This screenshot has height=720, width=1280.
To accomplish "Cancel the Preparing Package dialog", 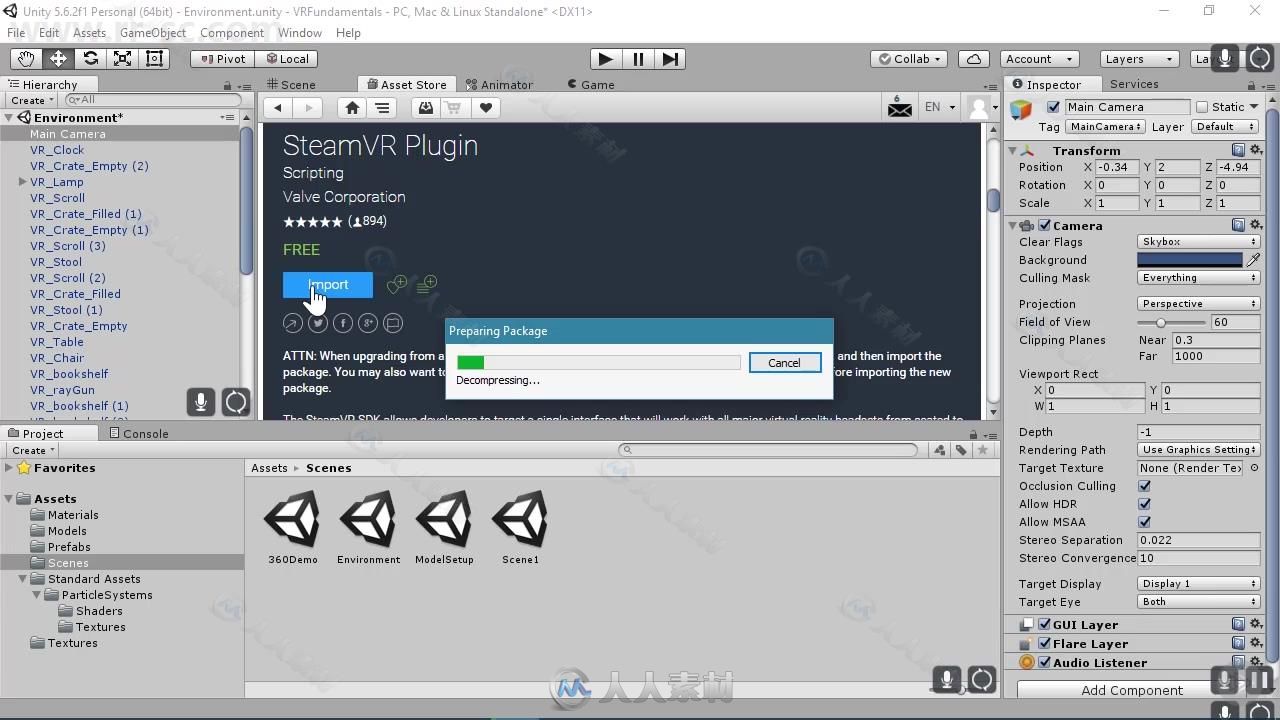I will coord(785,363).
